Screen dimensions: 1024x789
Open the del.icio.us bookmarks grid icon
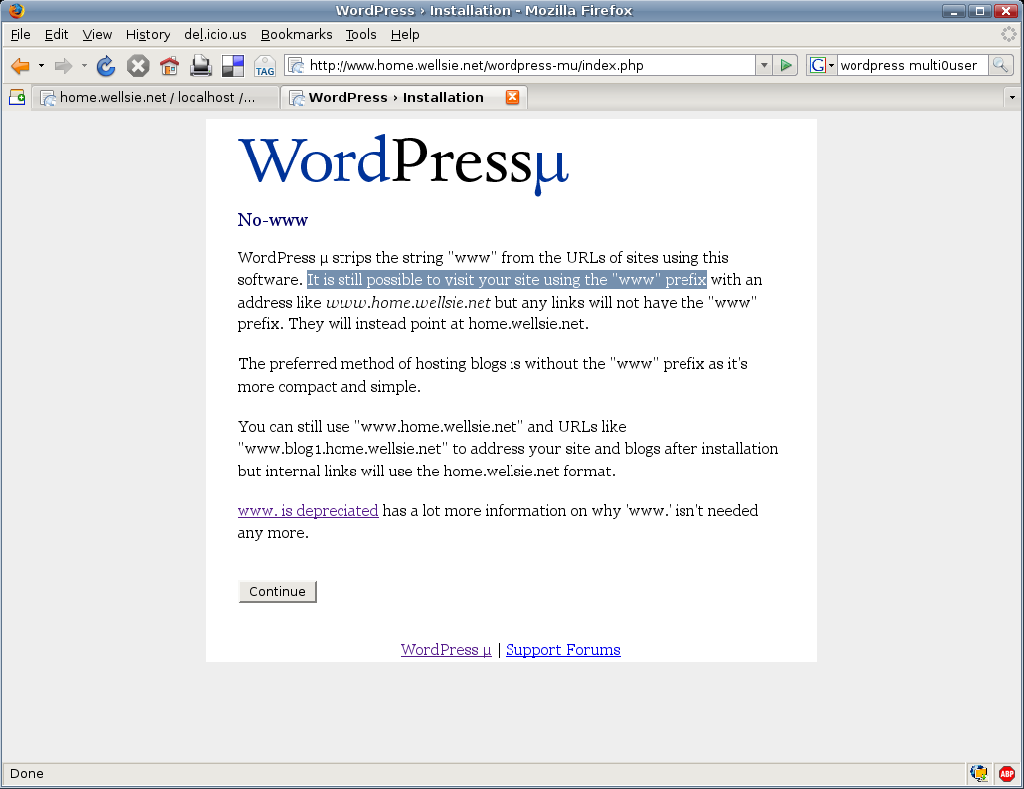pos(232,66)
